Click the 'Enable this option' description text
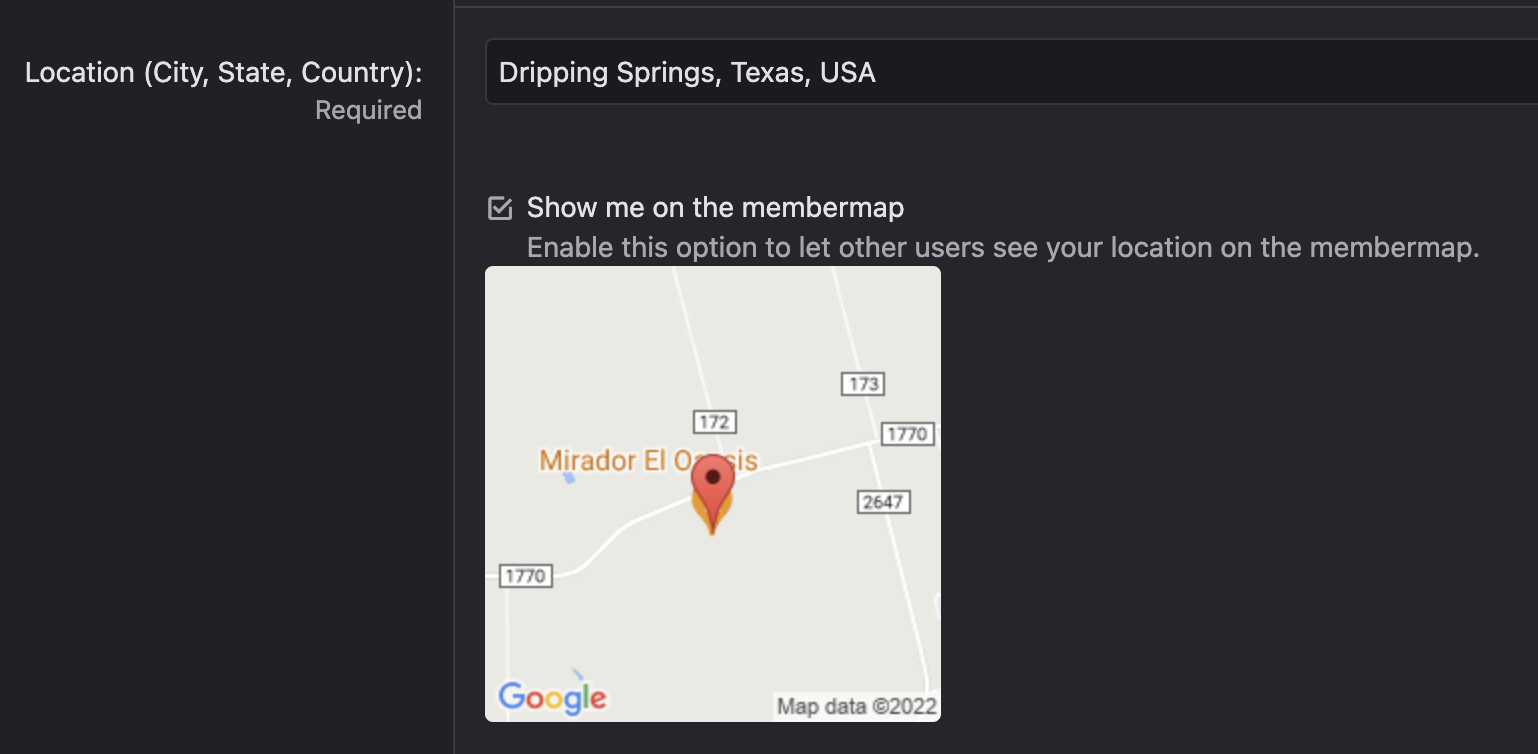This screenshot has height=754, width=1538. click(1003, 247)
